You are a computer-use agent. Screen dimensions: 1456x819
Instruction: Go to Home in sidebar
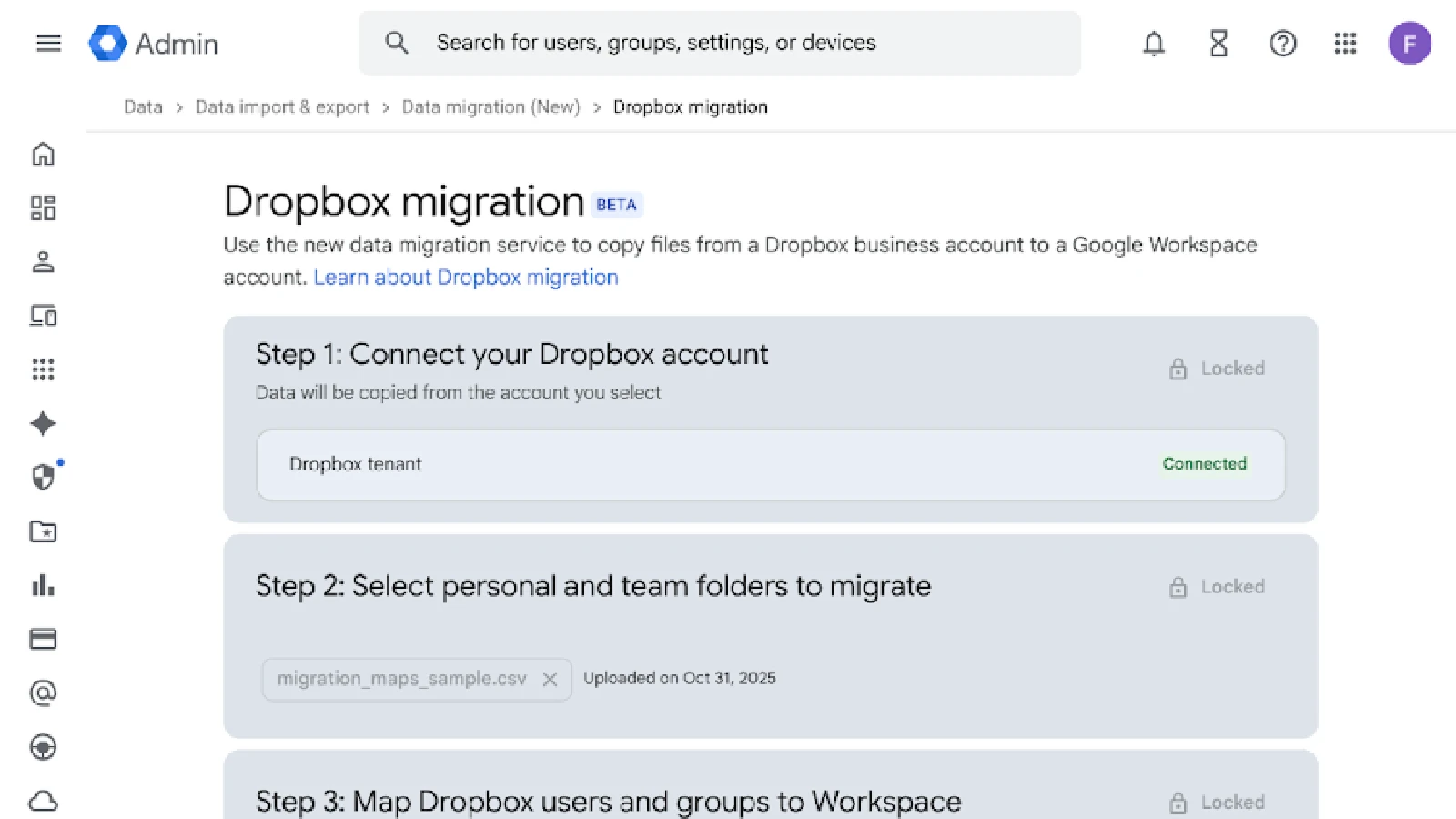click(x=43, y=154)
